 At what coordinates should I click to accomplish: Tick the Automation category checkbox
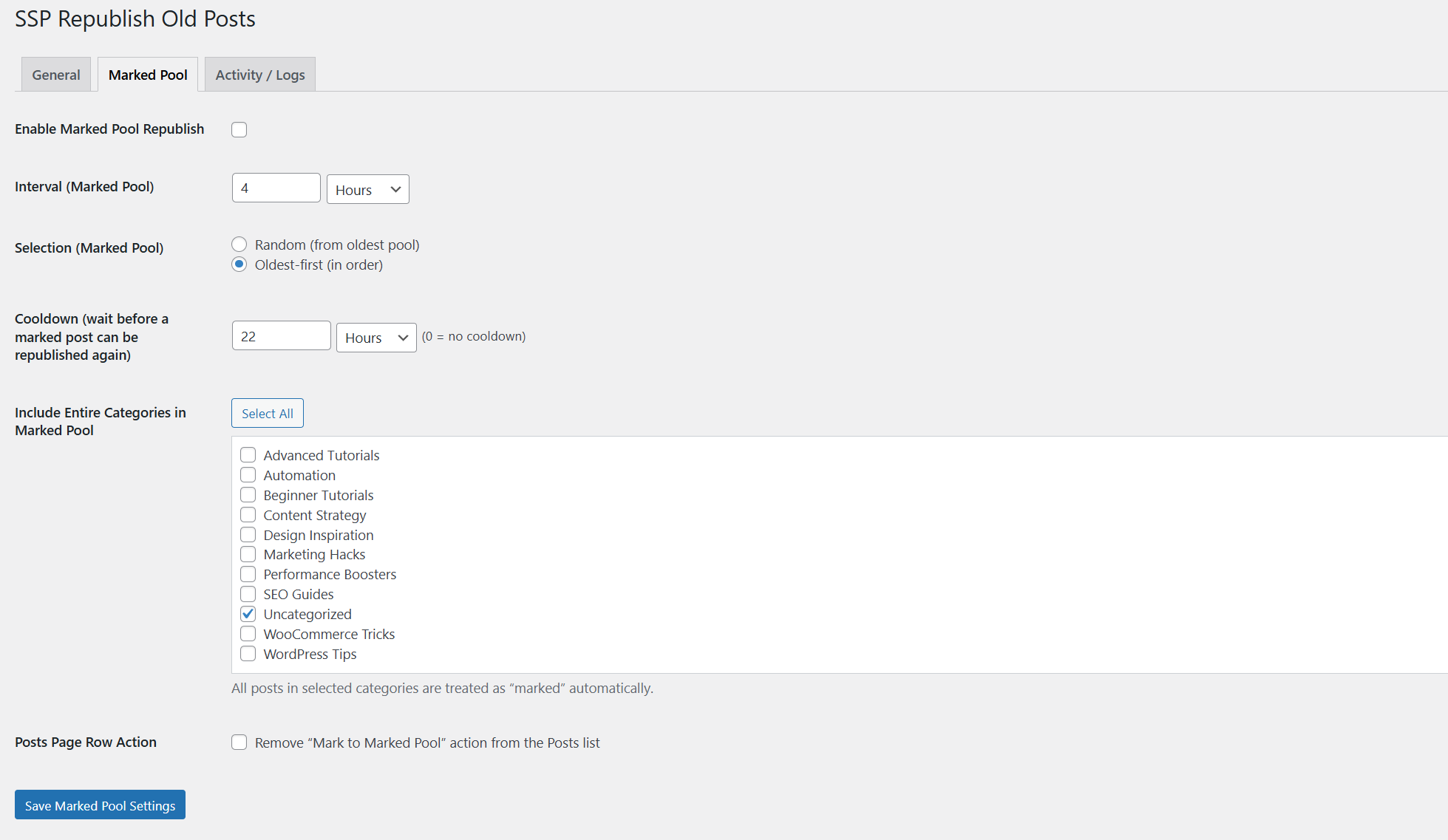coord(248,475)
